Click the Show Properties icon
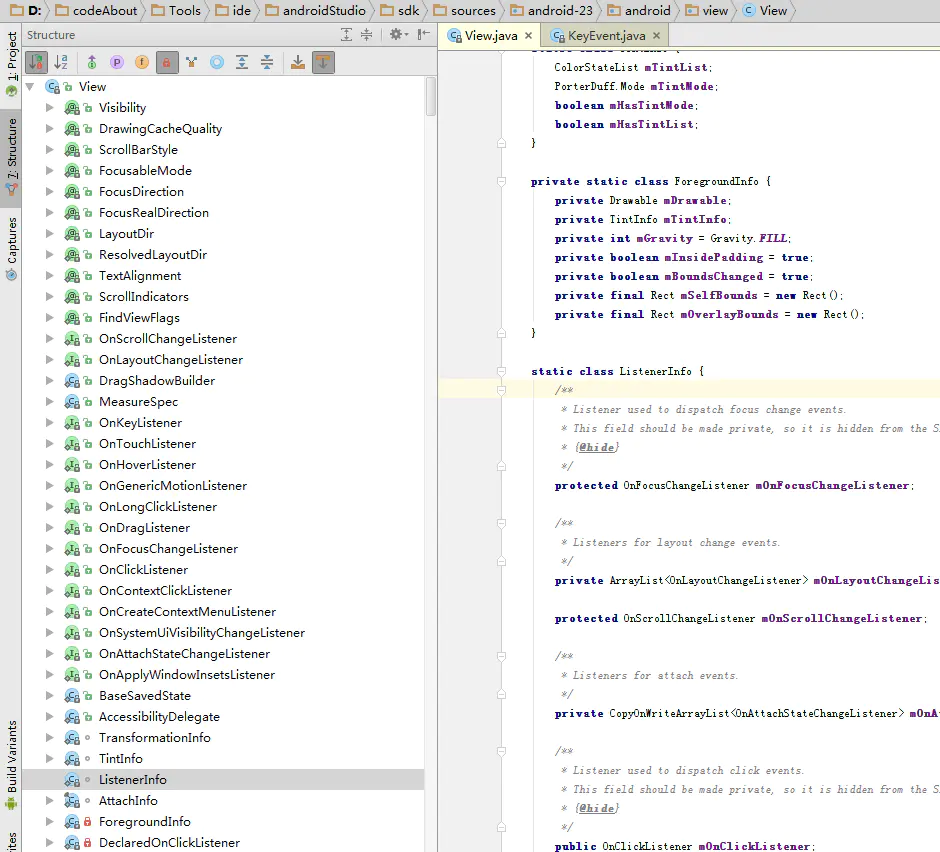The width and height of the screenshot is (940, 852). coord(117,62)
